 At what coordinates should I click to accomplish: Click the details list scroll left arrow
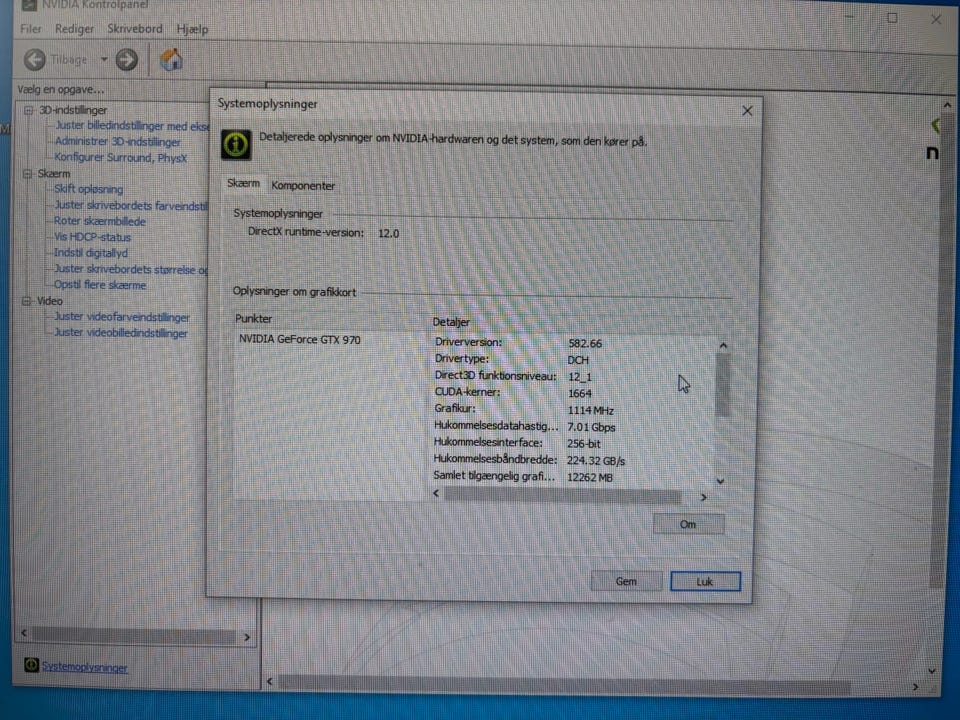coord(436,493)
